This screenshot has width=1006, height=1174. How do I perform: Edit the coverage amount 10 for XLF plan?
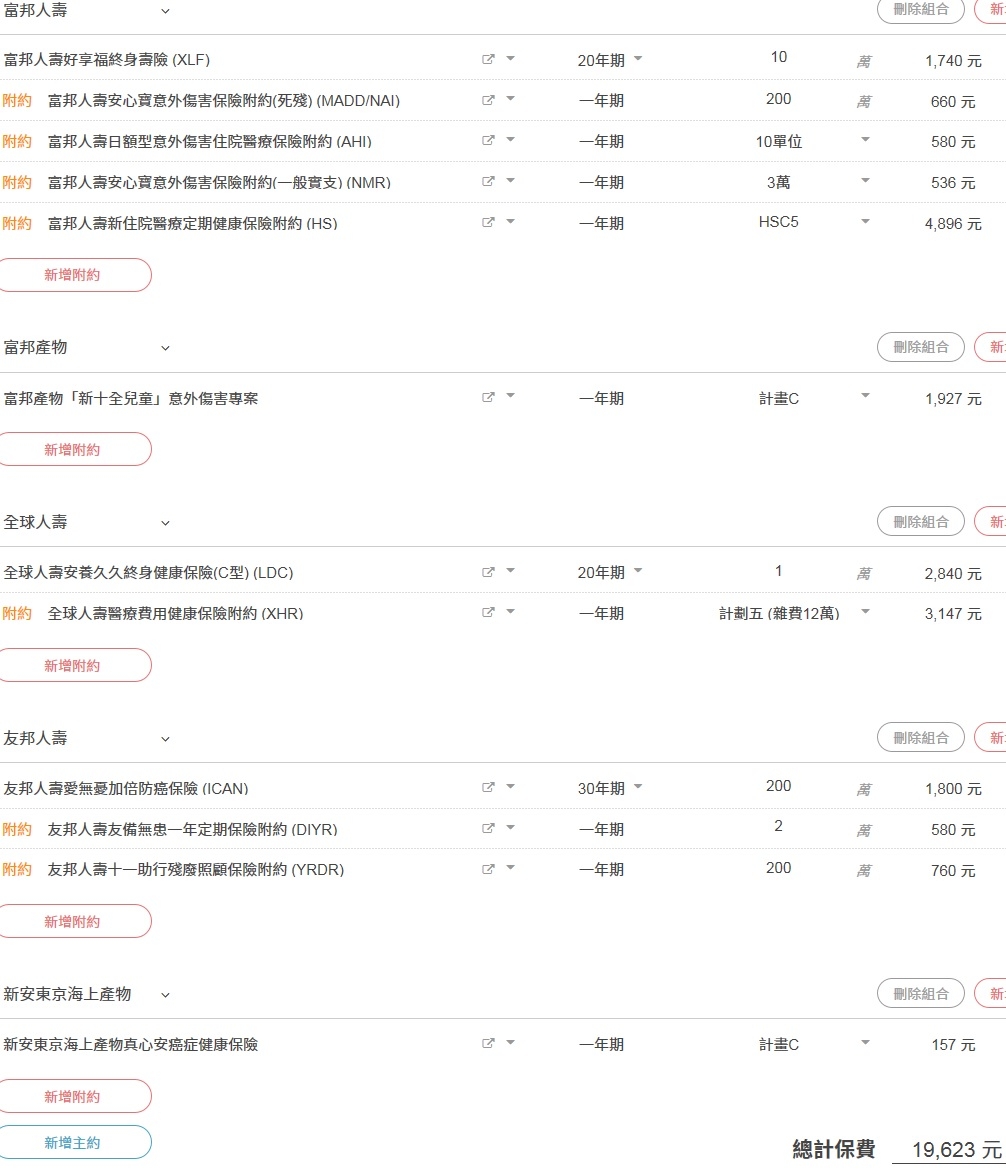click(778, 58)
